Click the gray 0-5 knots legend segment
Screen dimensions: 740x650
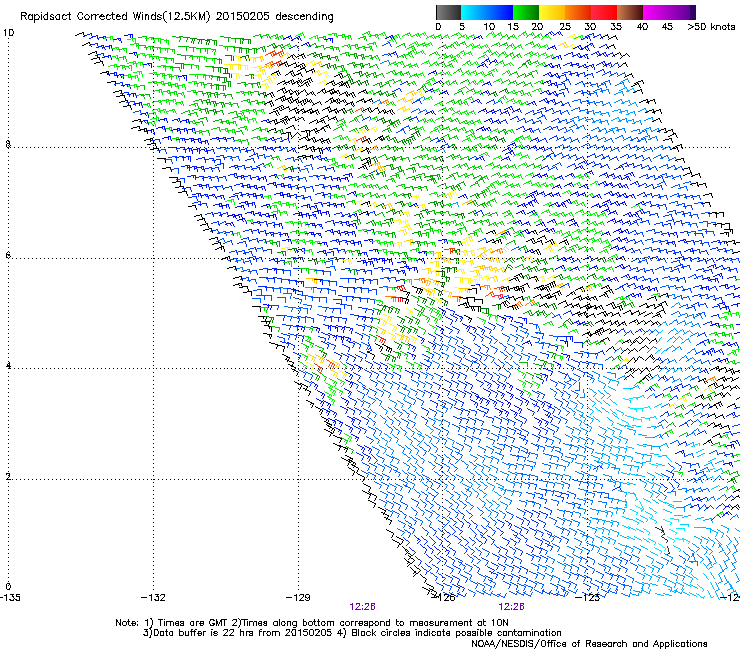coord(448,12)
